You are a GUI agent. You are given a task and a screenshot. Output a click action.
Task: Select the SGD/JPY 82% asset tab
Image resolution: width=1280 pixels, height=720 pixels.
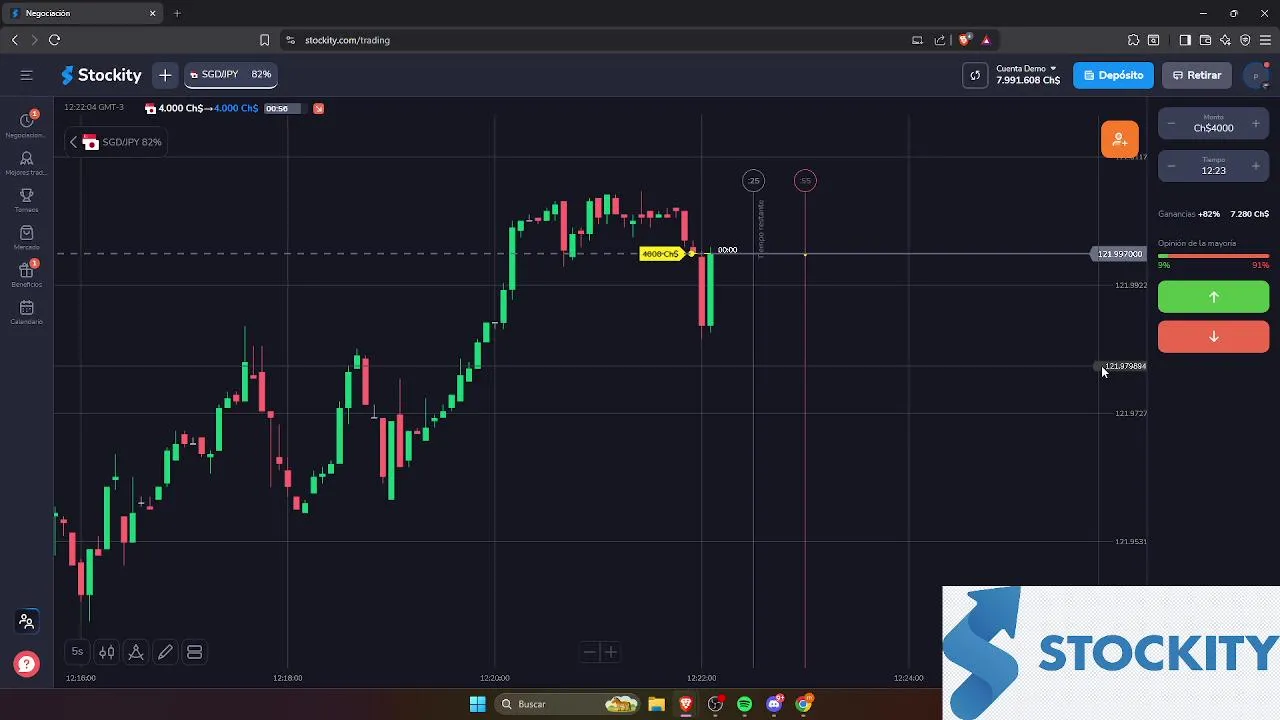pyautogui.click(x=231, y=75)
